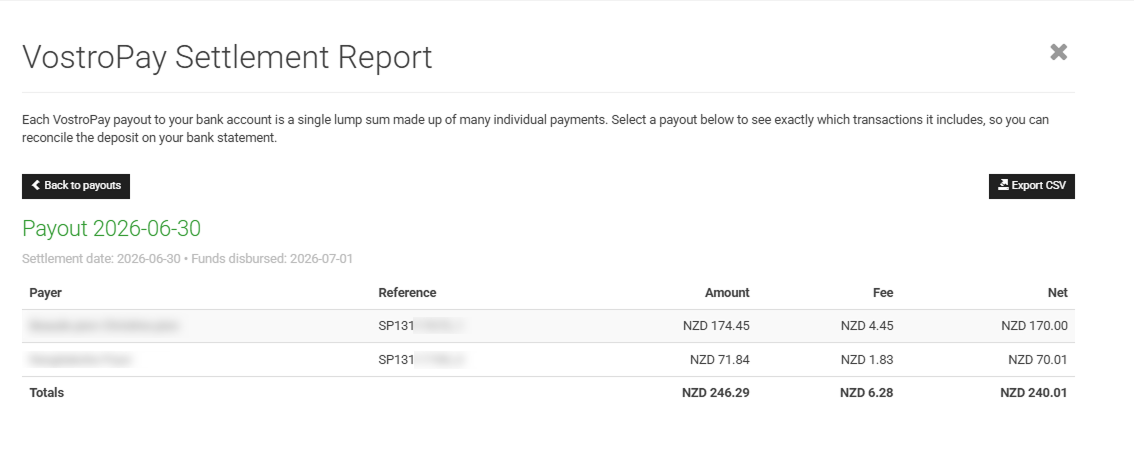Click reference in the NZD 71.84 row
This screenshot has width=1134, height=449.
point(421,359)
